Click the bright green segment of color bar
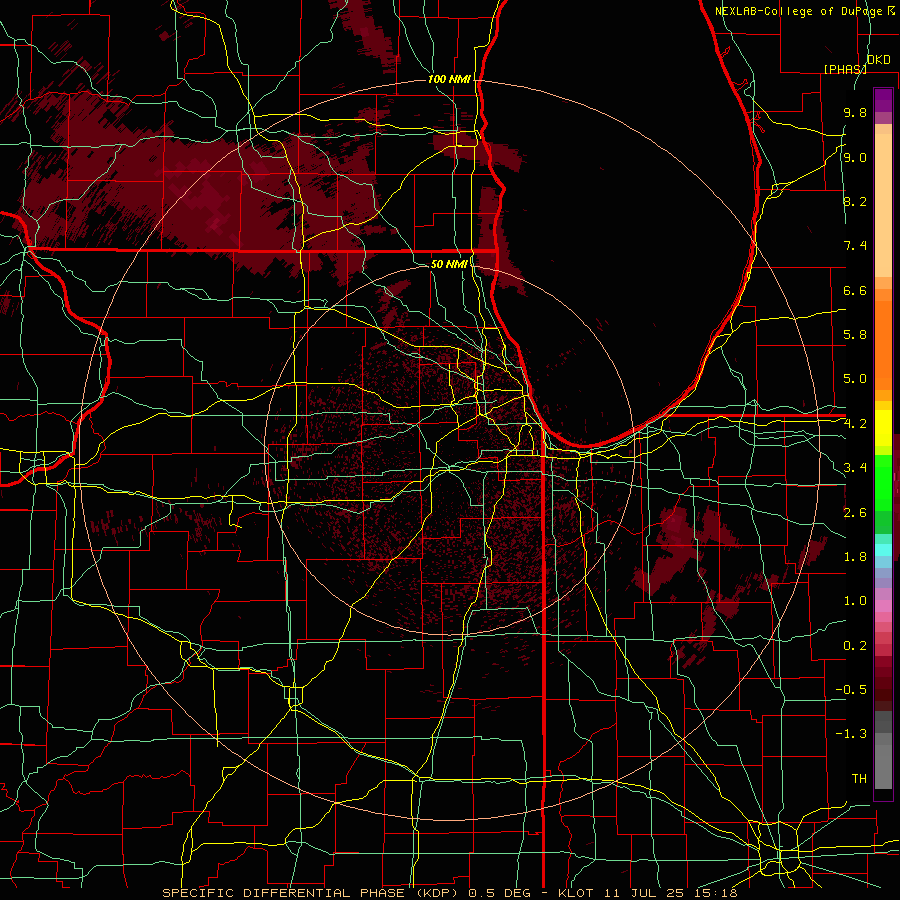This screenshot has width=900, height=900. (883, 482)
